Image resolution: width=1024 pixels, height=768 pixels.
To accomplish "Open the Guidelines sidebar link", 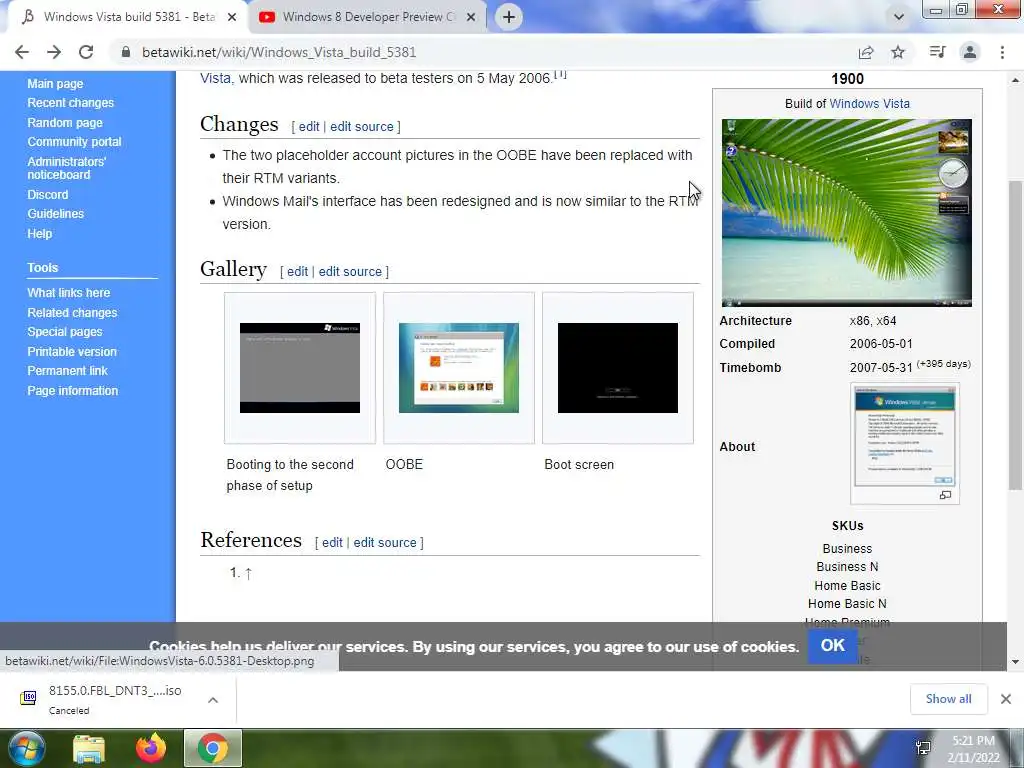I will click(56, 214).
